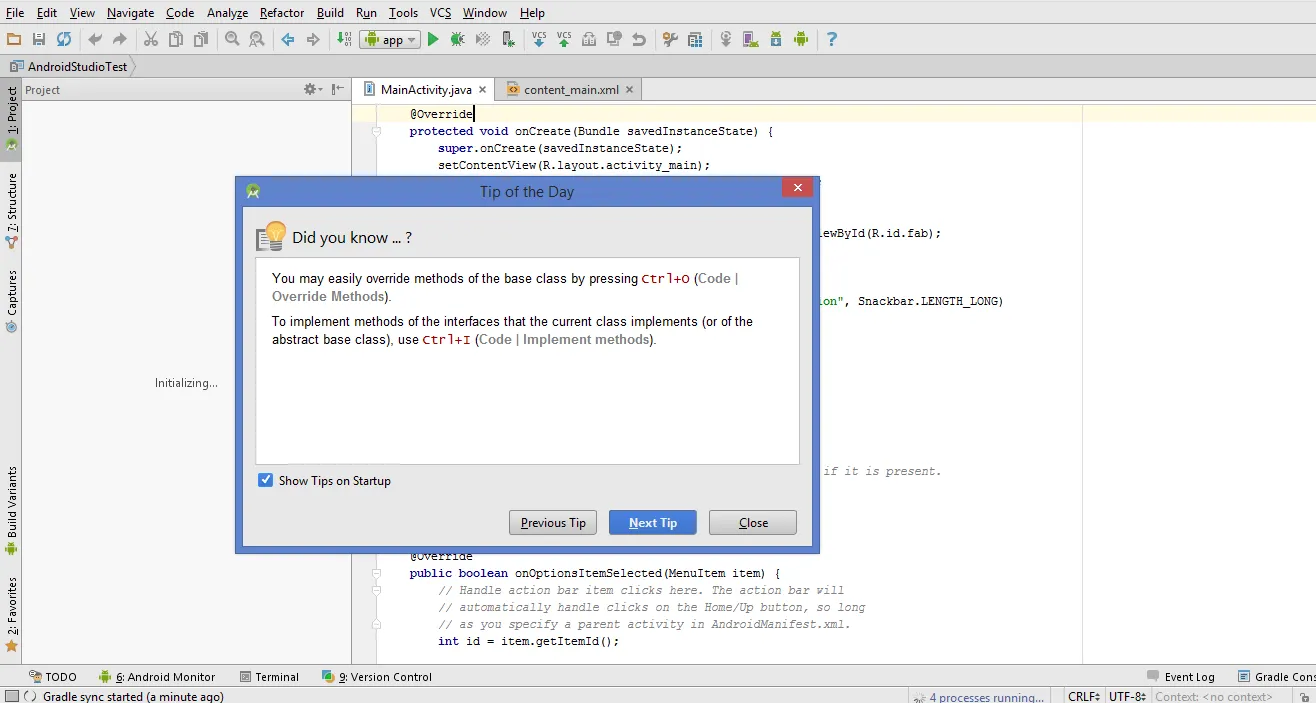Toggle Show Tips on Startup checkbox
Viewport: 1316px width, 703px height.
265,480
